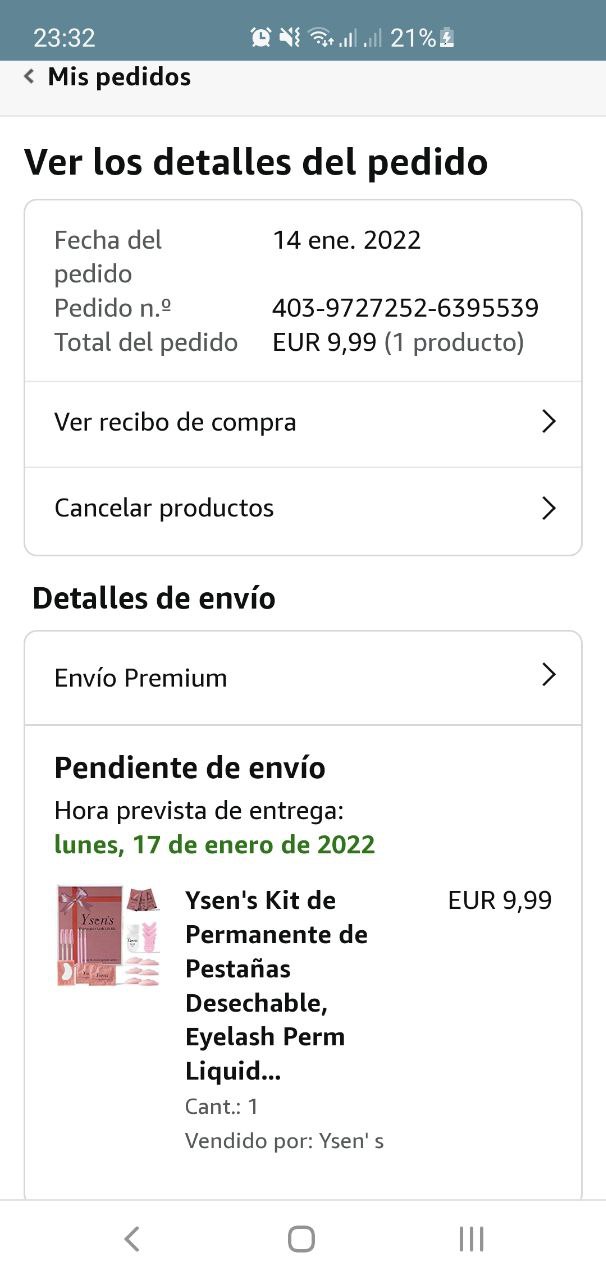Tap the Android back navigation button

pyautogui.click(x=131, y=1239)
